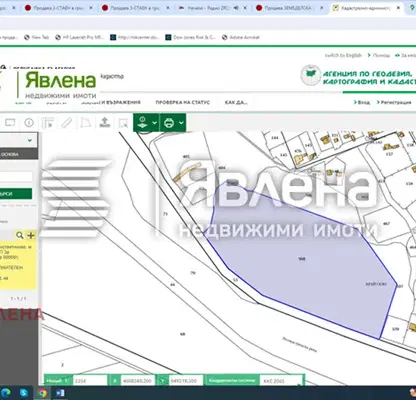Viewport: 416px width, 400px height.
Task: Click parcel 467 on the map
Action: click(386, 224)
